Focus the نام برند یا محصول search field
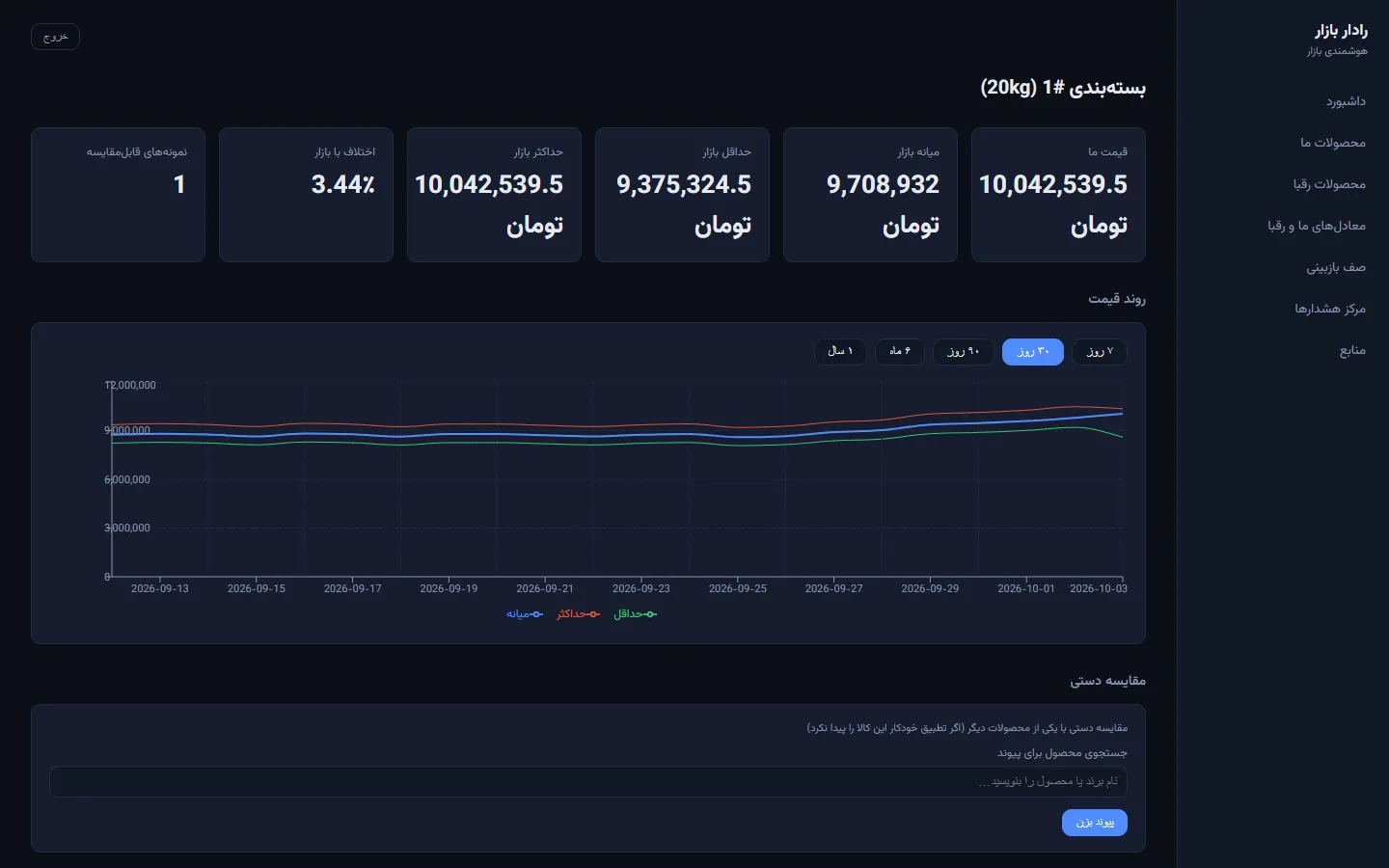 [588, 781]
